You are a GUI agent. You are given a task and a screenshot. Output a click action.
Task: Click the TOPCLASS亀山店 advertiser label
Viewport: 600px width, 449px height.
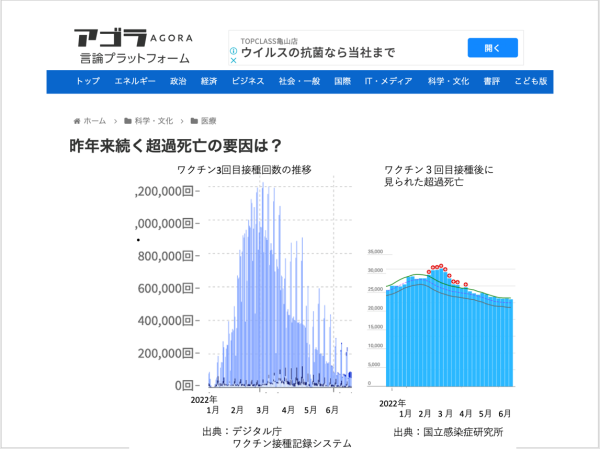coord(269,41)
